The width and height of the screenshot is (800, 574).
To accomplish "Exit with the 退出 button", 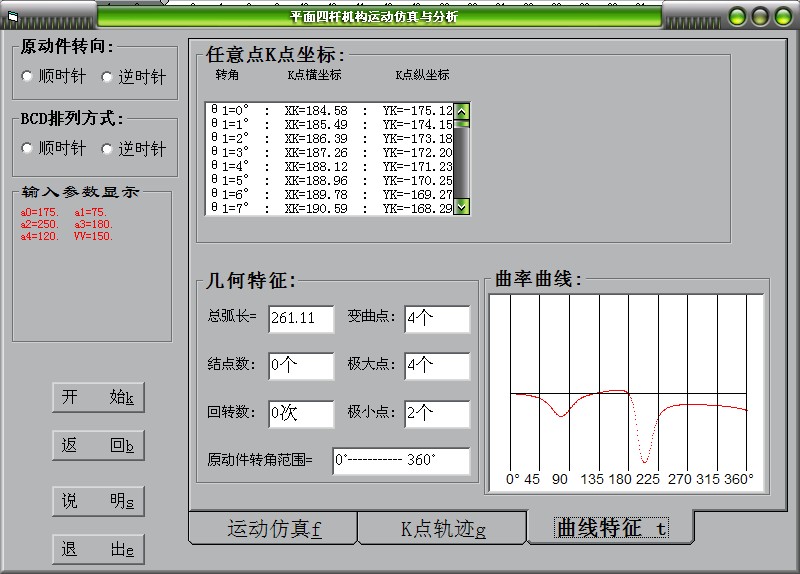I will [x=98, y=548].
